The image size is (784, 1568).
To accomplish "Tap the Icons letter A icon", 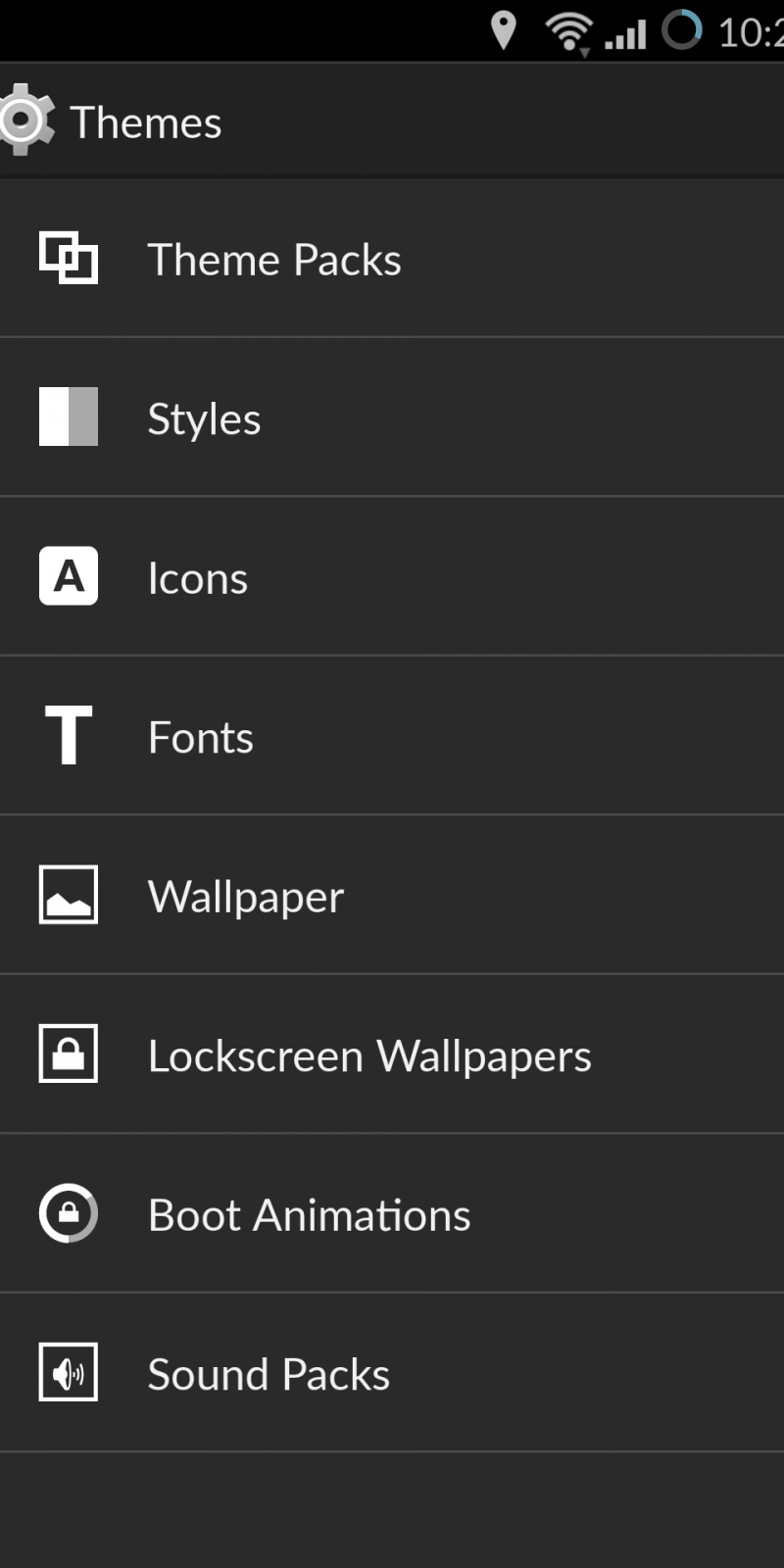I will pos(69,575).
